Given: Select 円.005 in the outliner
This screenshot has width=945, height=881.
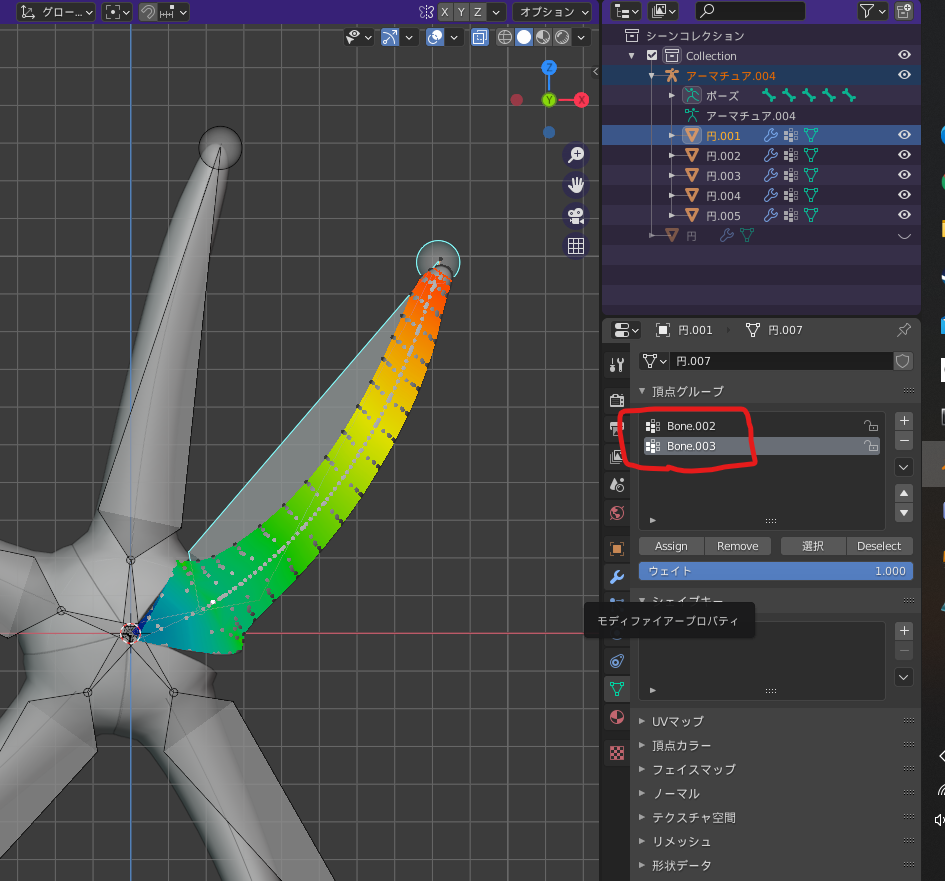Looking at the screenshot, I should coord(723,216).
